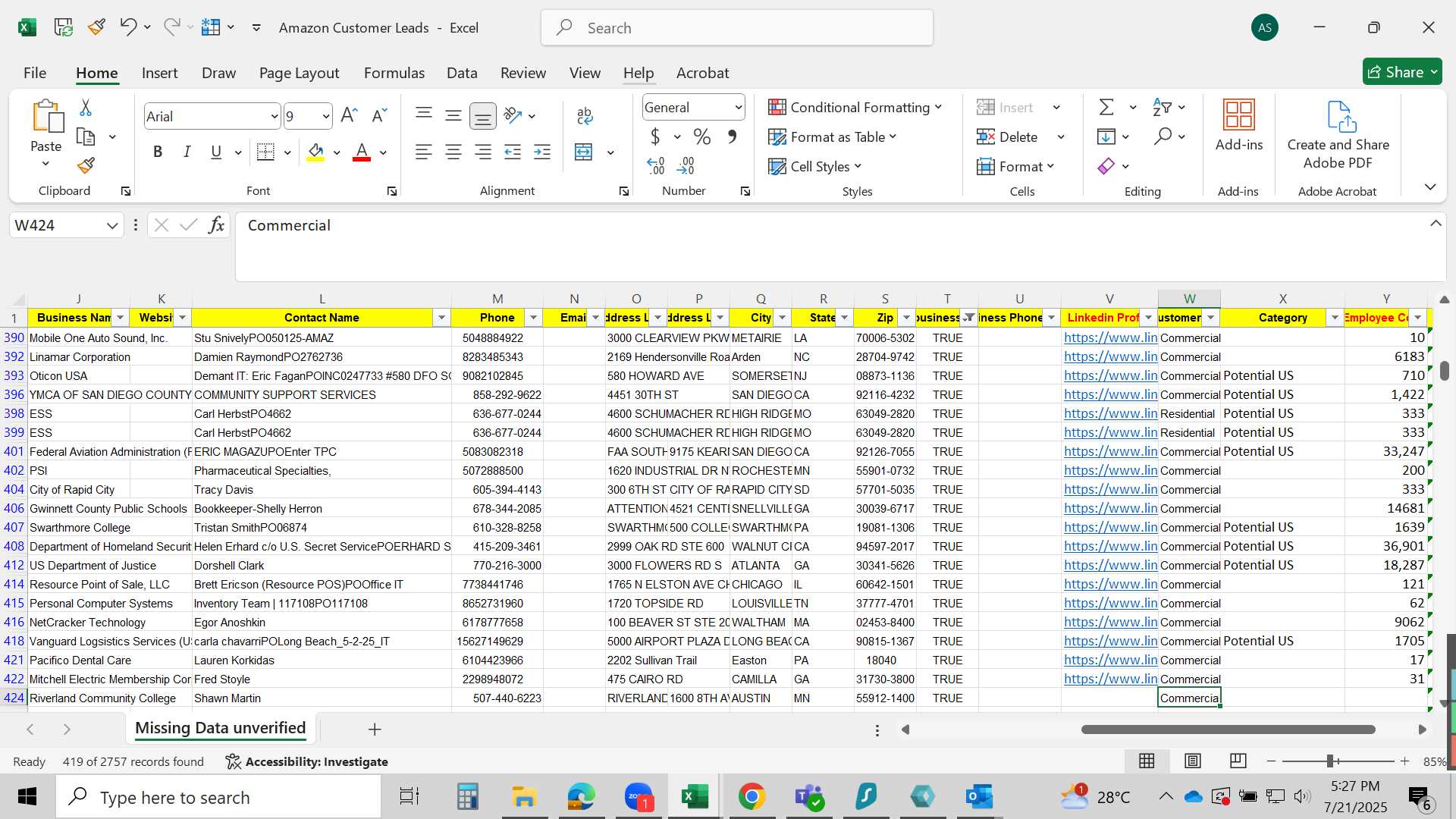The height and width of the screenshot is (819, 1456).
Task: Click Create and Share Adobe PDF
Action: (x=1338, y=135)
